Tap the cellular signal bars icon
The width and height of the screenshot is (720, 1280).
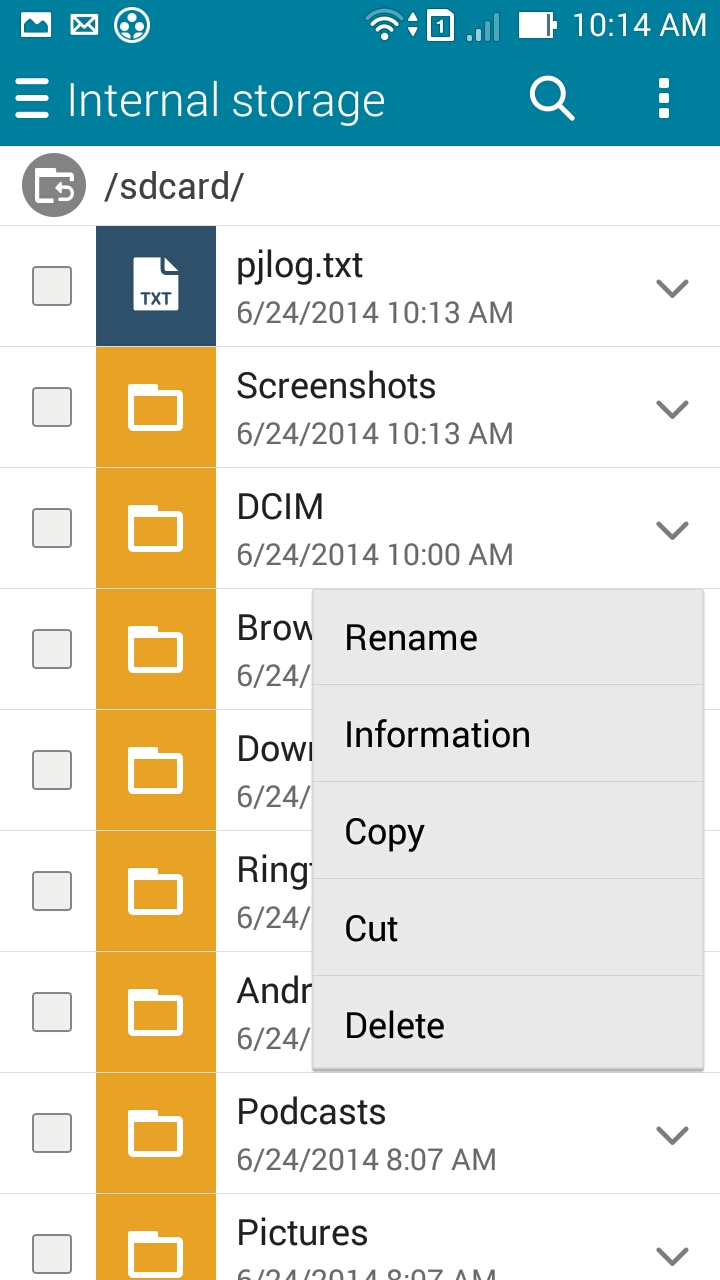tap(483, 26)
